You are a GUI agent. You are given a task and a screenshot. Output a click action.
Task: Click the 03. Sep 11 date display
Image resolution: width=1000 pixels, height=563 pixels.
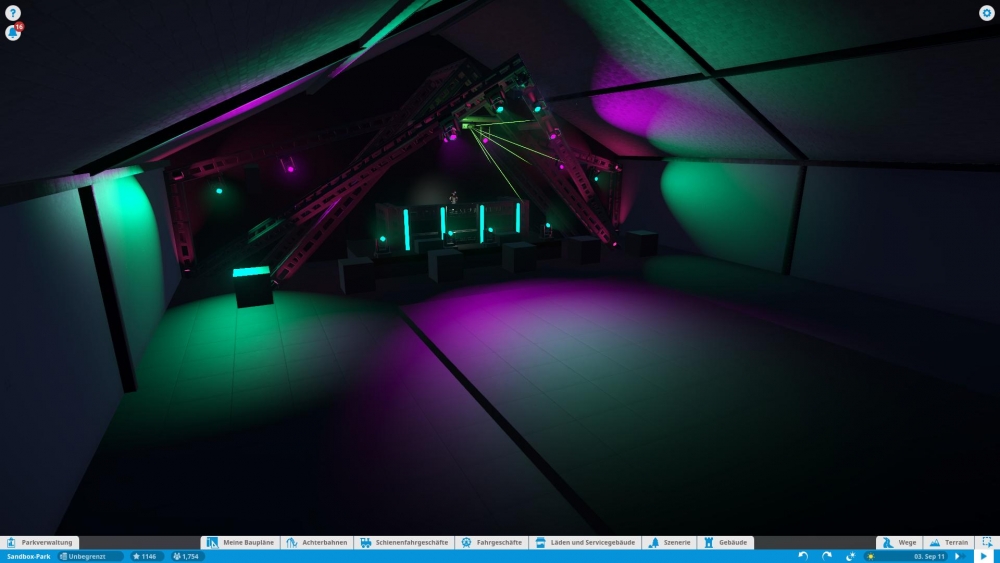coord(929,557)
